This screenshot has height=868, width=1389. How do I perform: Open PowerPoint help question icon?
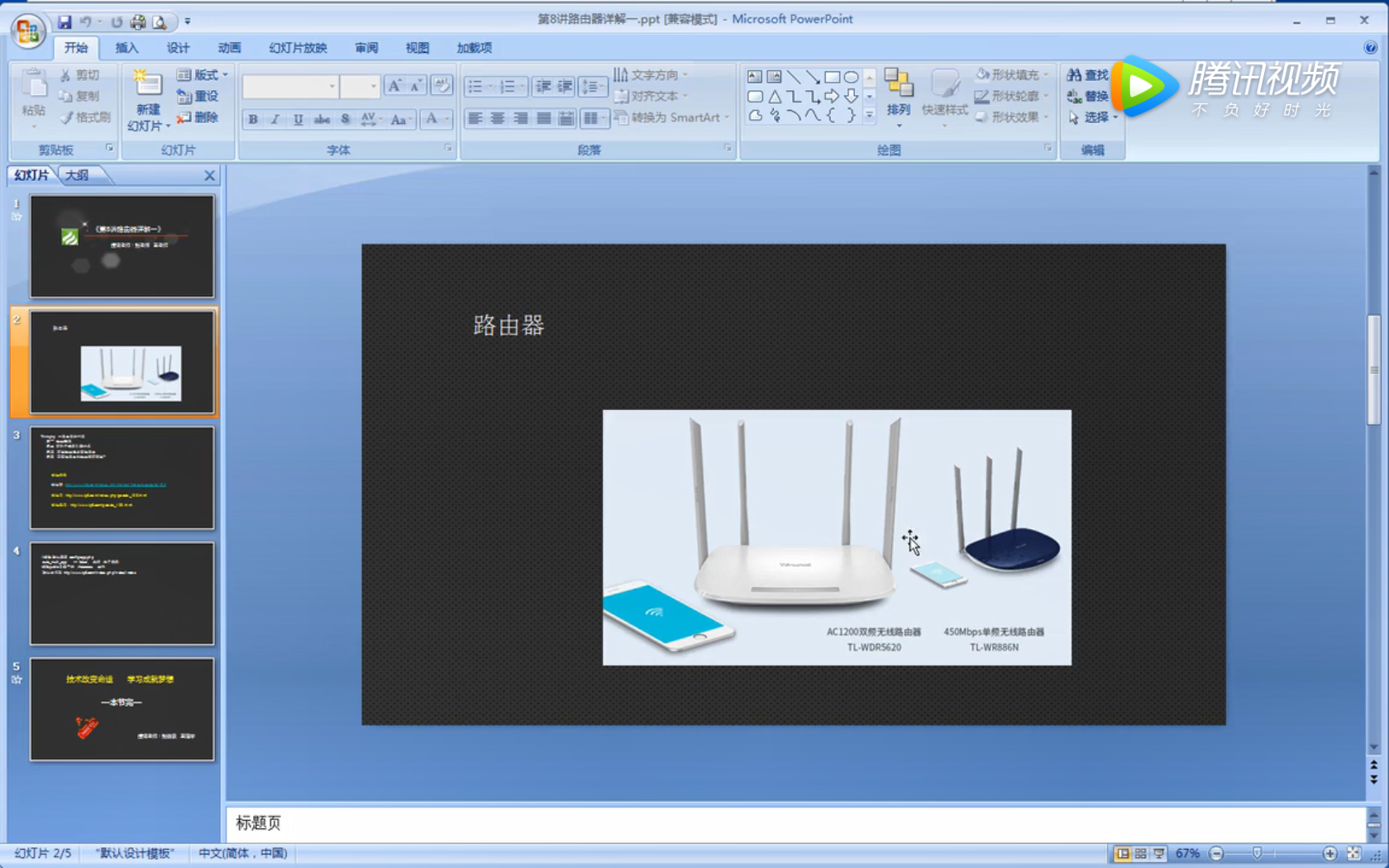(1370, 48)
